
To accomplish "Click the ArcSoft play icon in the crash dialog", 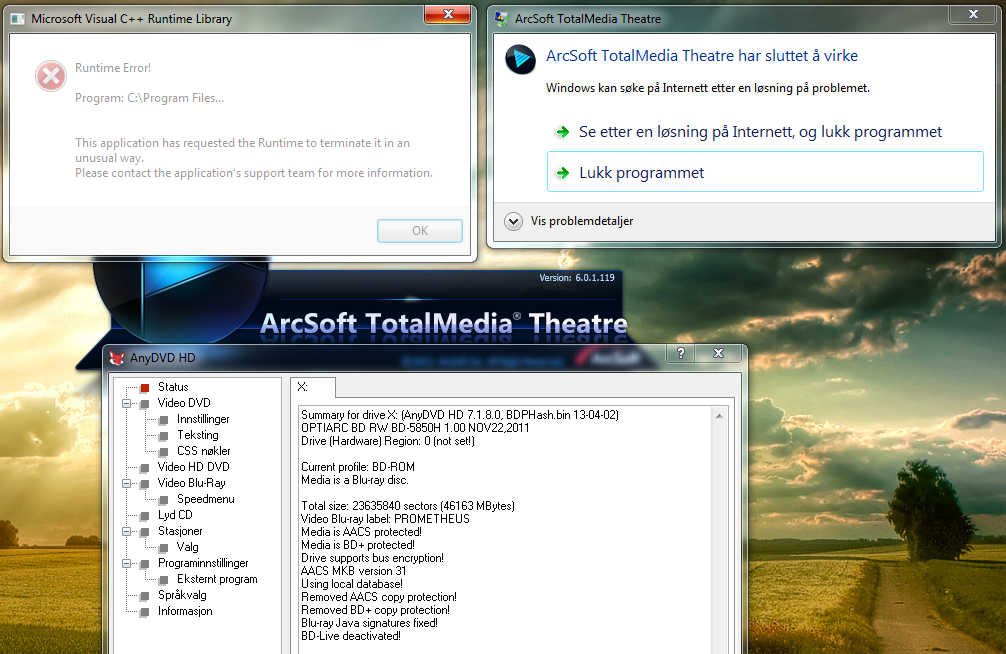I will pyautogui.click(x=520, y=60).
